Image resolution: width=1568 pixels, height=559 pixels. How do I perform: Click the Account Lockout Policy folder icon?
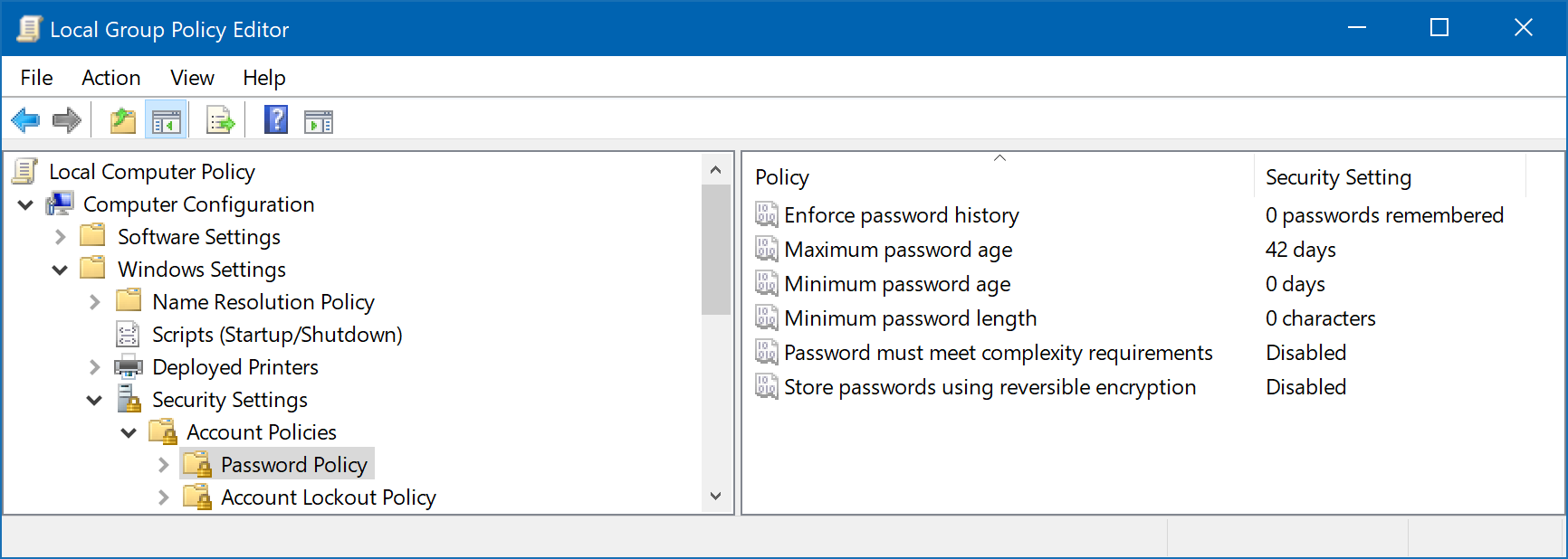(197, 497)
